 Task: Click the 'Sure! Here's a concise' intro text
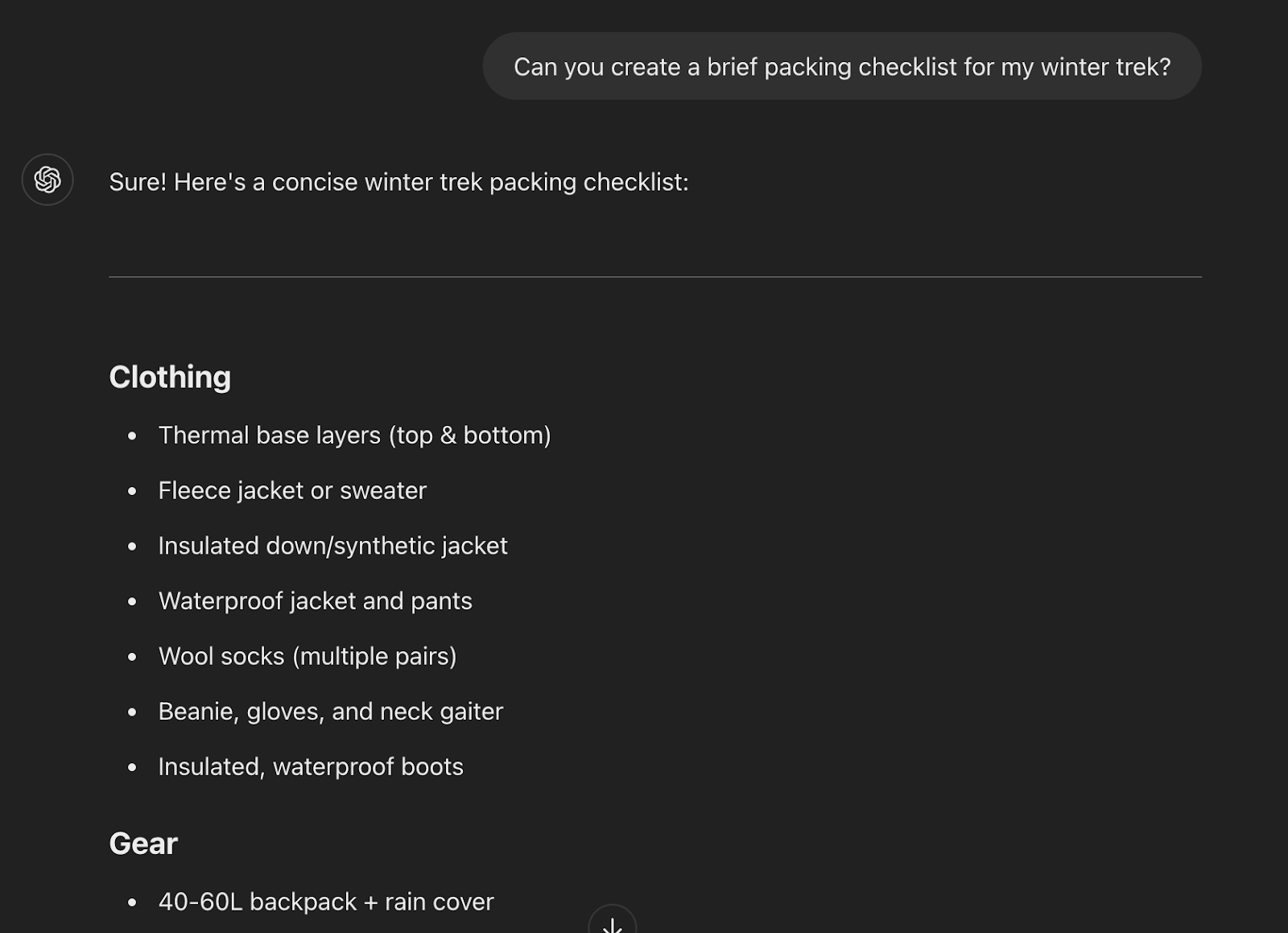[398, 183]
